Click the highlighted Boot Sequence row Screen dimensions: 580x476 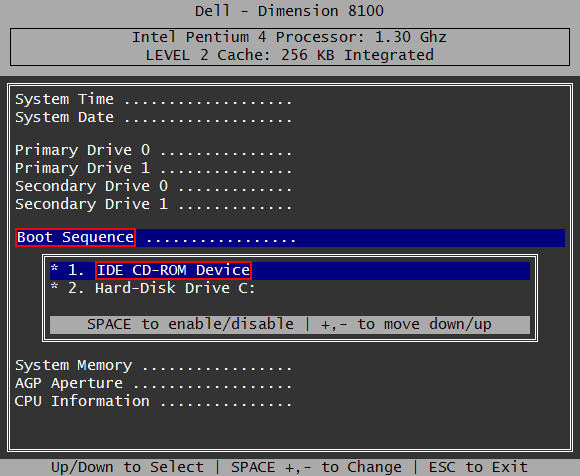(x=290, y=238)
